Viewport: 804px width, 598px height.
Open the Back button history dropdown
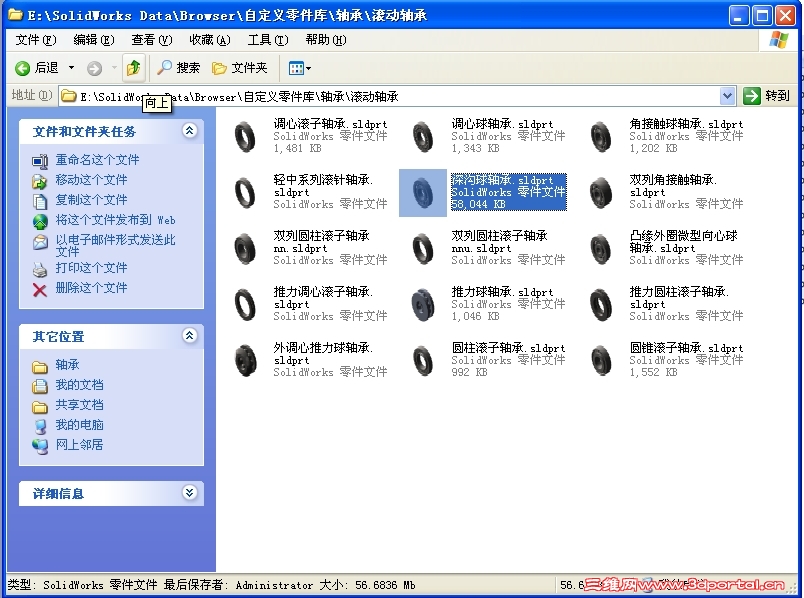71,68
